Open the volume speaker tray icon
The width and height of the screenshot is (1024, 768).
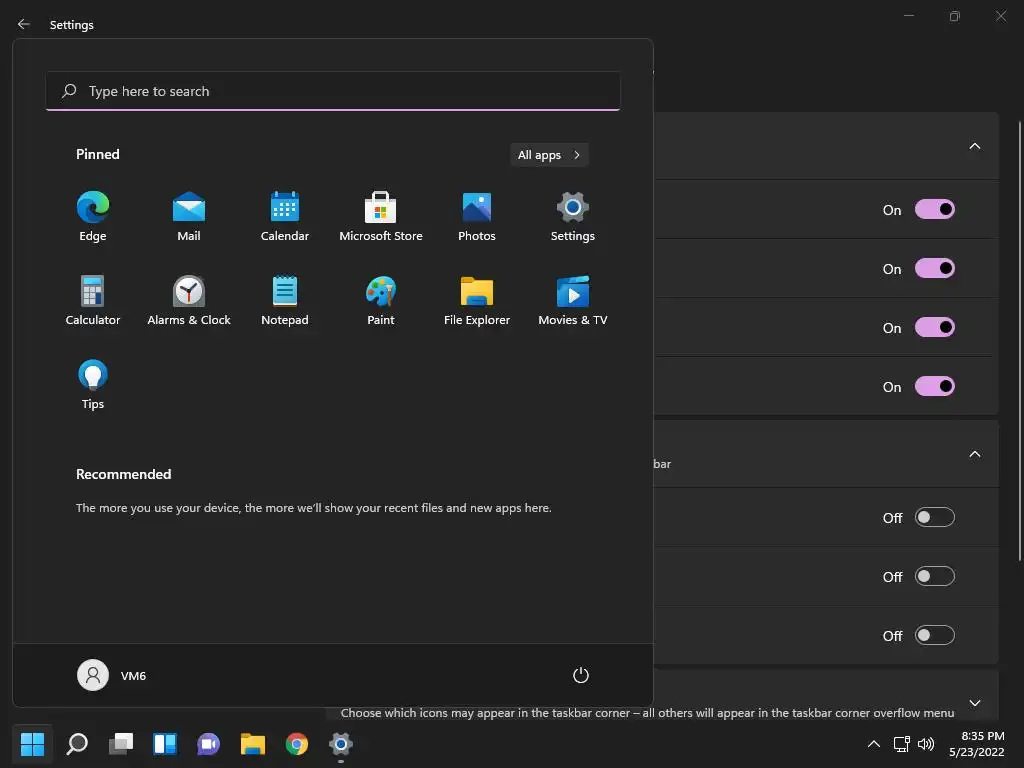click(x=926, y=744)
